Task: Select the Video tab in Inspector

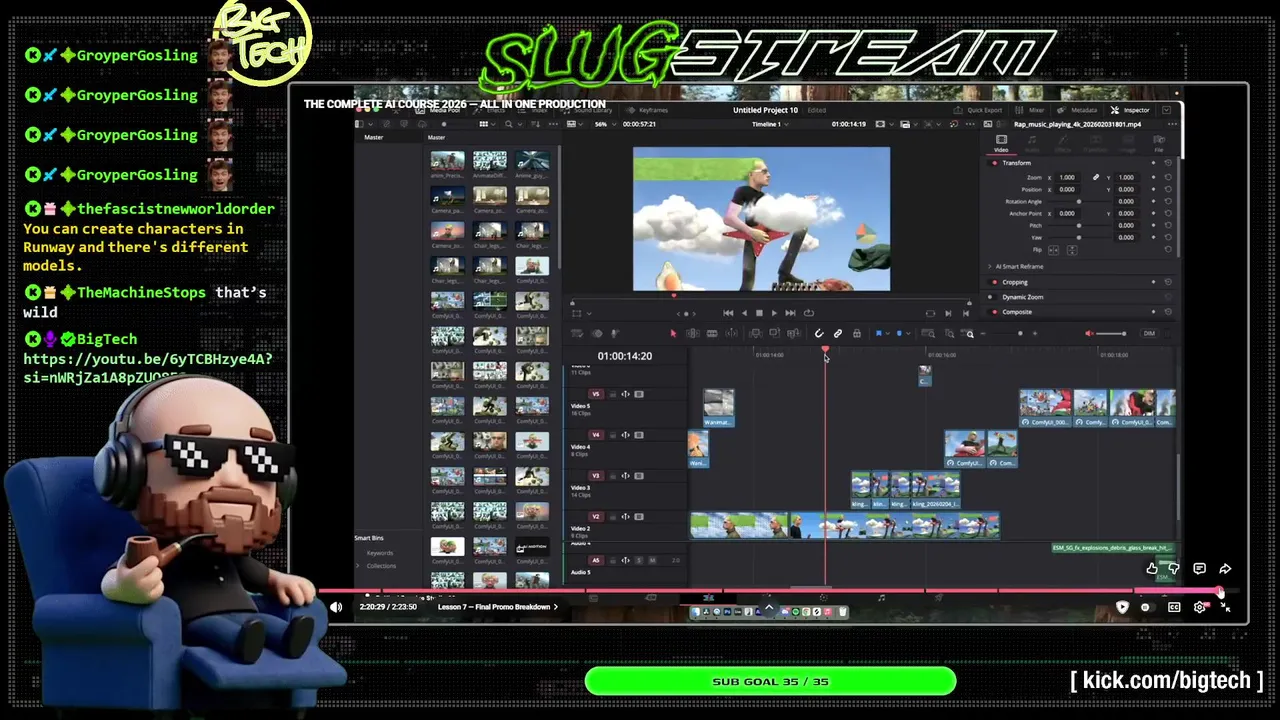Action: coord(1001,145)
